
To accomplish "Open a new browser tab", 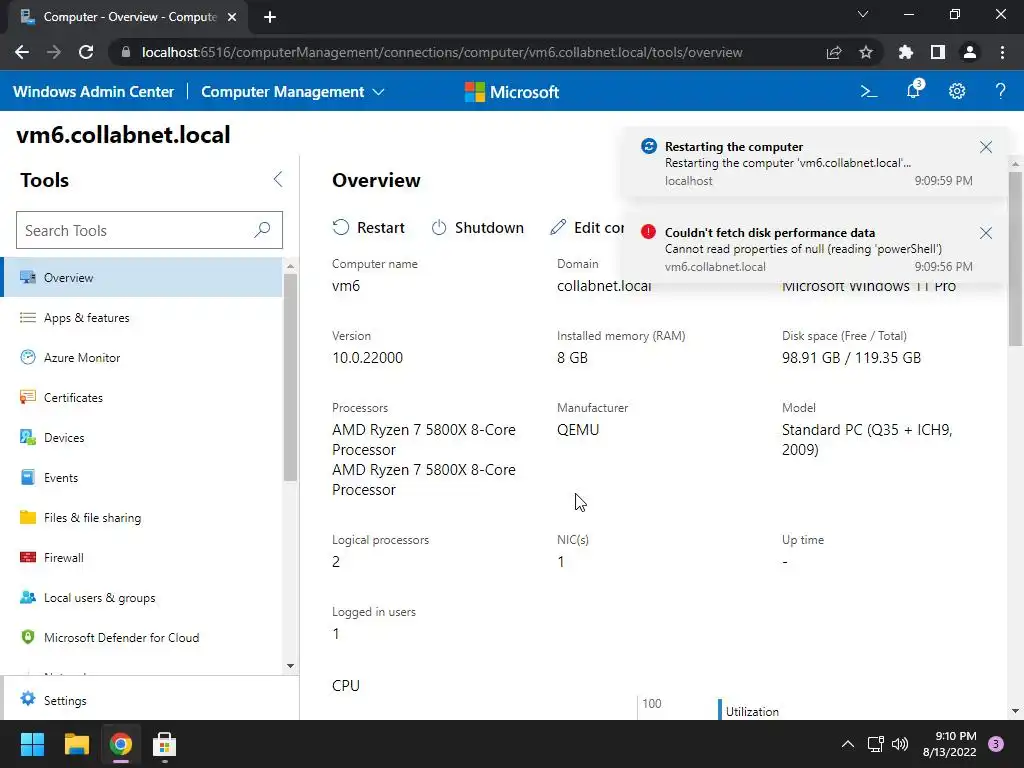I will [x=270, y=17].
